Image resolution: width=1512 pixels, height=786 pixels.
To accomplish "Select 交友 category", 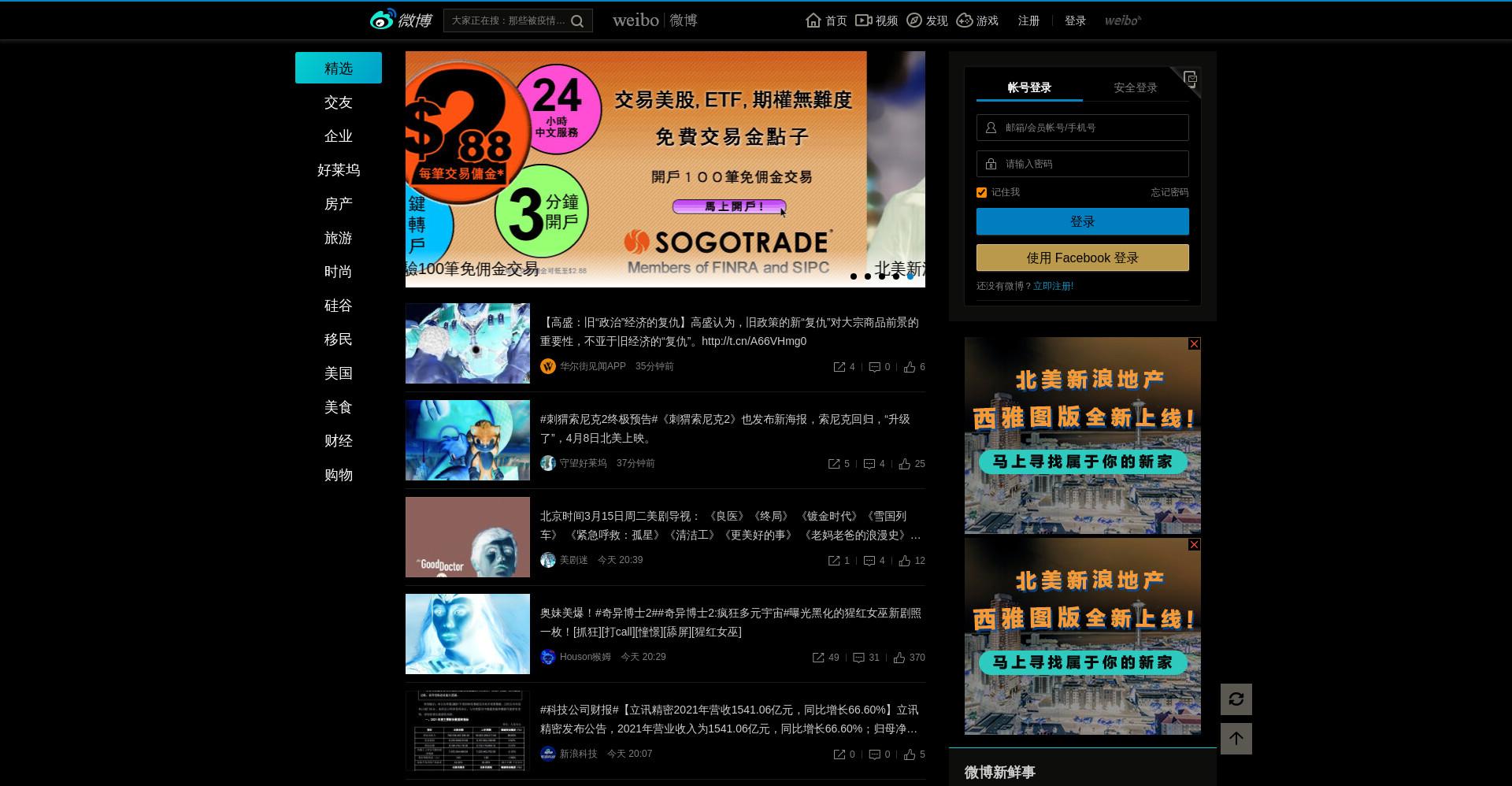I will [x=339, y=102].
